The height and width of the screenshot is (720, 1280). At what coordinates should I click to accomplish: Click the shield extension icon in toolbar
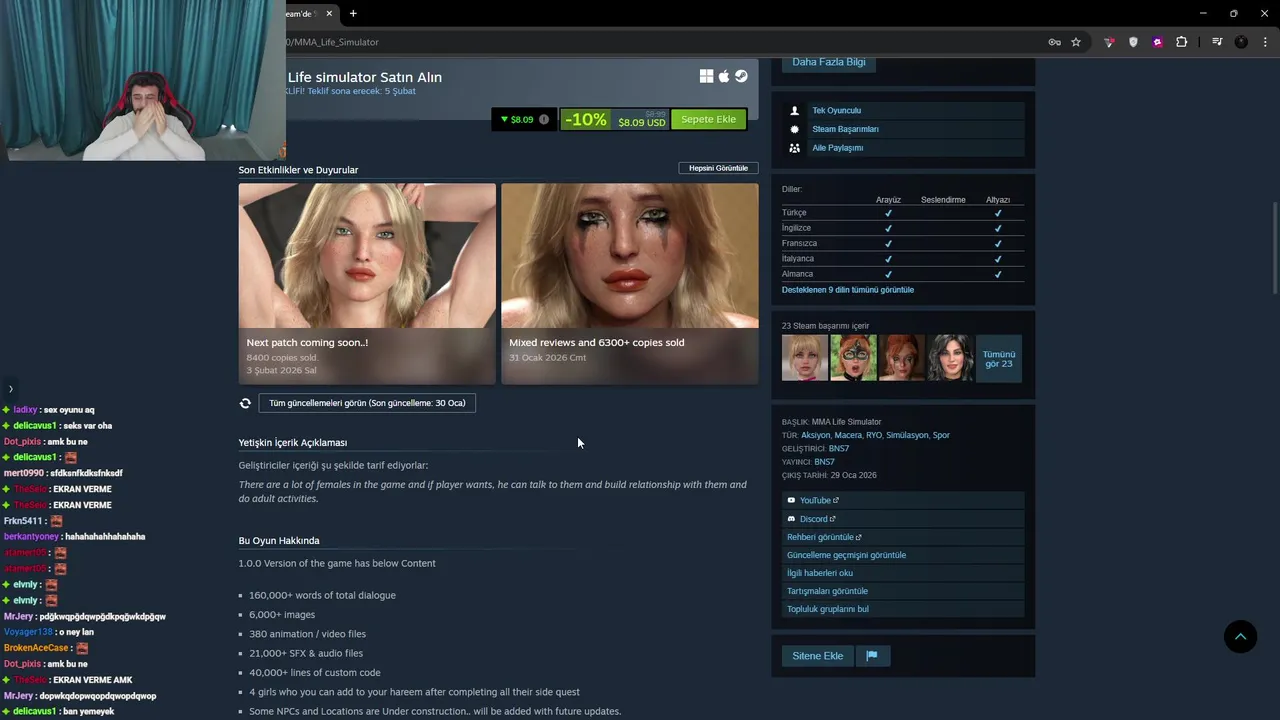click(x=1133, y=42)
